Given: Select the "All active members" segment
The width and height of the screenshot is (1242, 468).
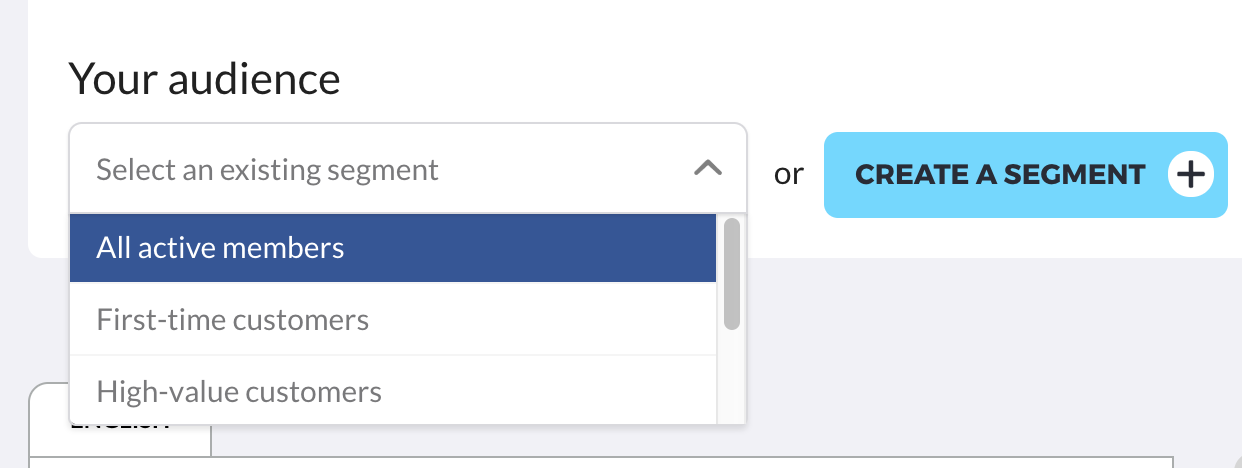Looking at the screenshot, I should click(x=220, y=248).
